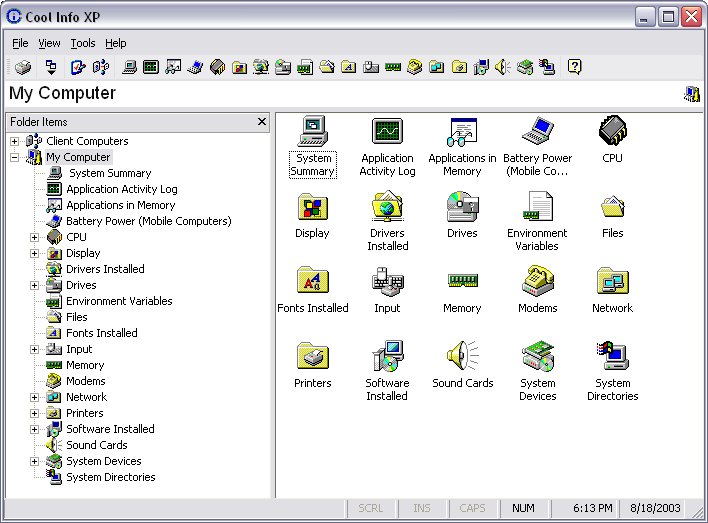708x523 pixels.
Task: Click the Network toolbar icon
Action: [x=437, y=67]
